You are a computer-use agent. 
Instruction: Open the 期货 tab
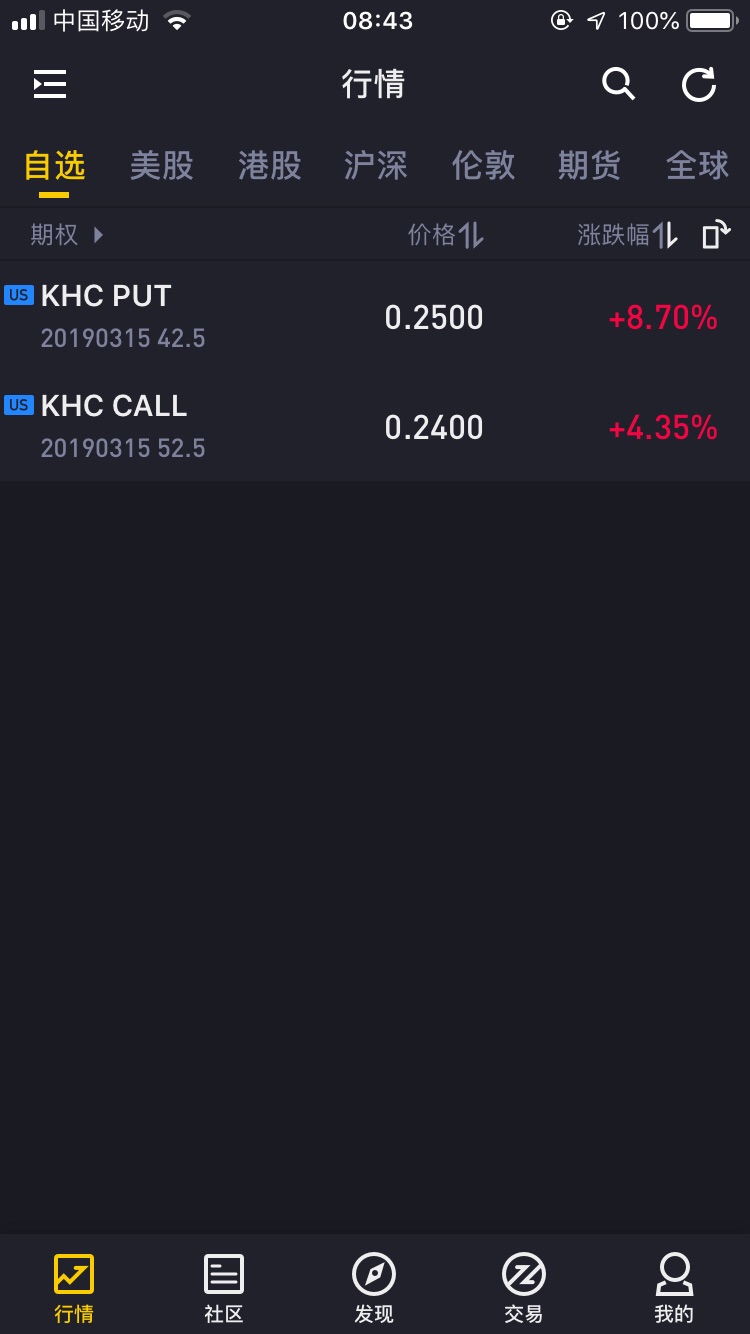[589, 165]
